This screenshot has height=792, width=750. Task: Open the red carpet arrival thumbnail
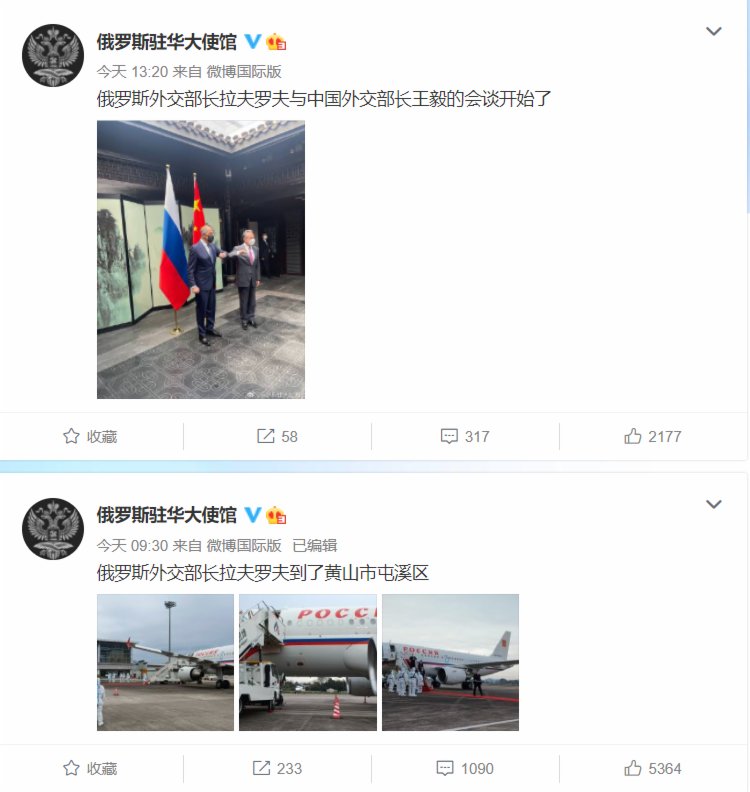[x=451, y=662]
